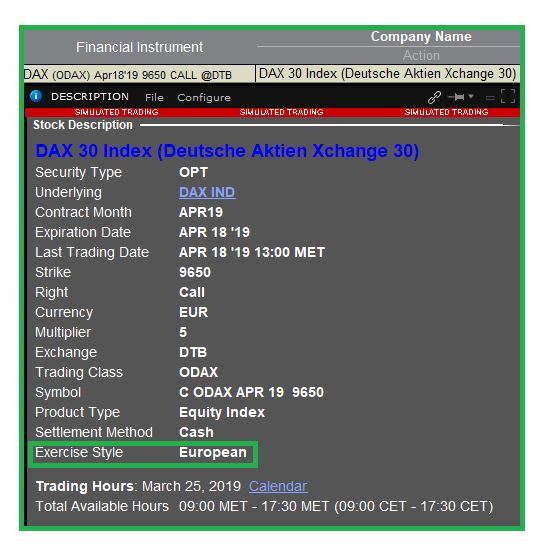Click the strike value 9650
Screen dimensions: 542x557
195,272
